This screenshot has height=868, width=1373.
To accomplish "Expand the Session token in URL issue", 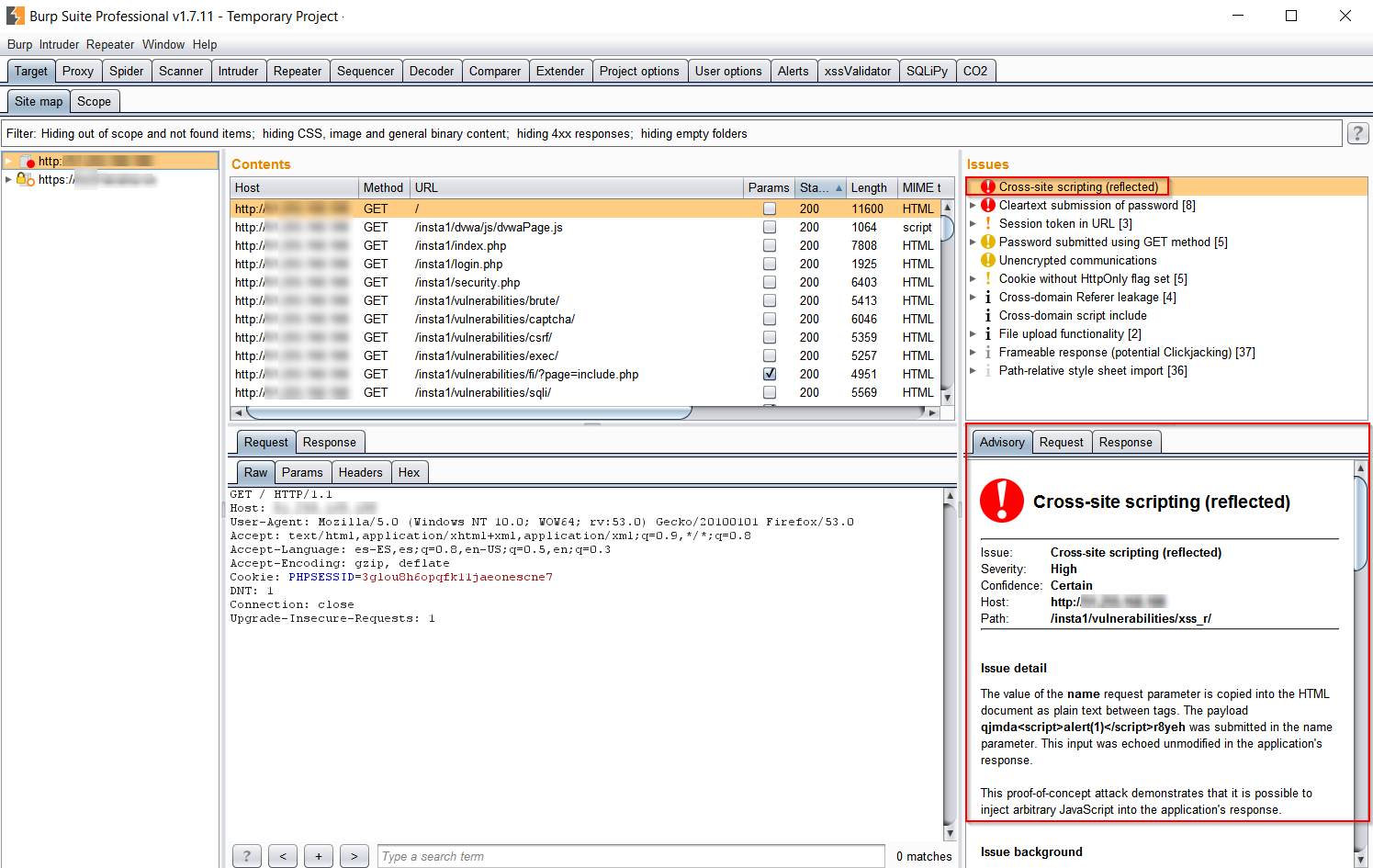I will pyautogui.click(x=973, y=223).
